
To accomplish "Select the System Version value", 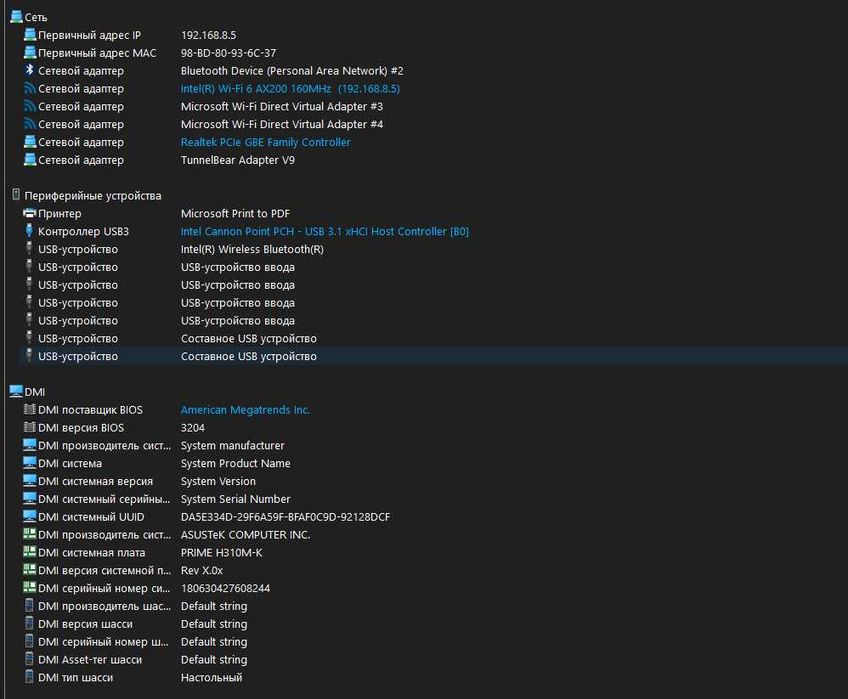I will pyautogui.click(x=218, y=482).
